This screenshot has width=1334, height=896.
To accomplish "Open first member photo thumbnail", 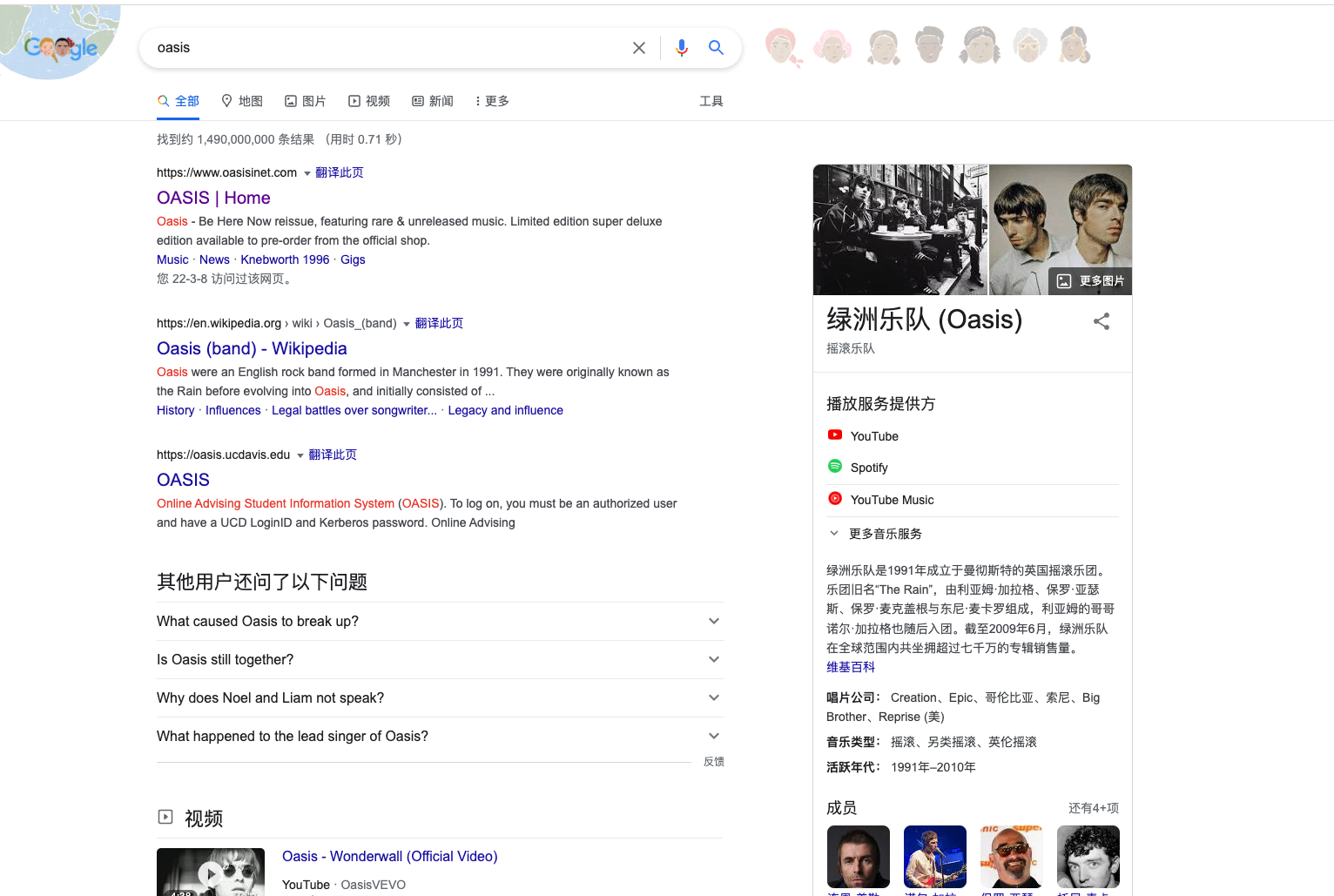I will [859, 857].
